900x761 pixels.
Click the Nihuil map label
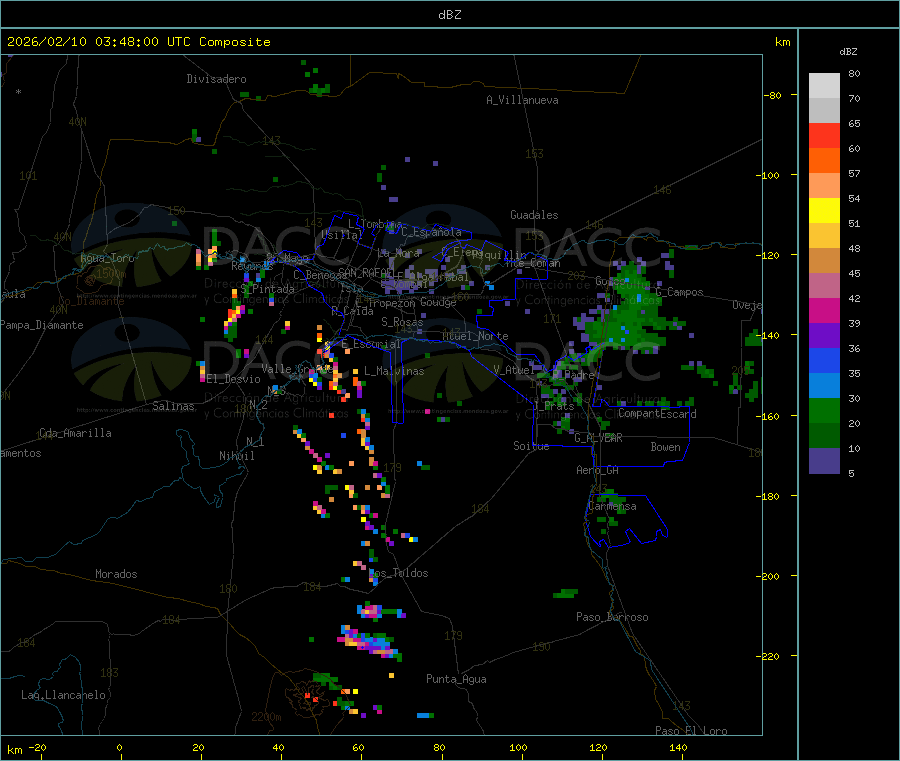coord(237,456)
